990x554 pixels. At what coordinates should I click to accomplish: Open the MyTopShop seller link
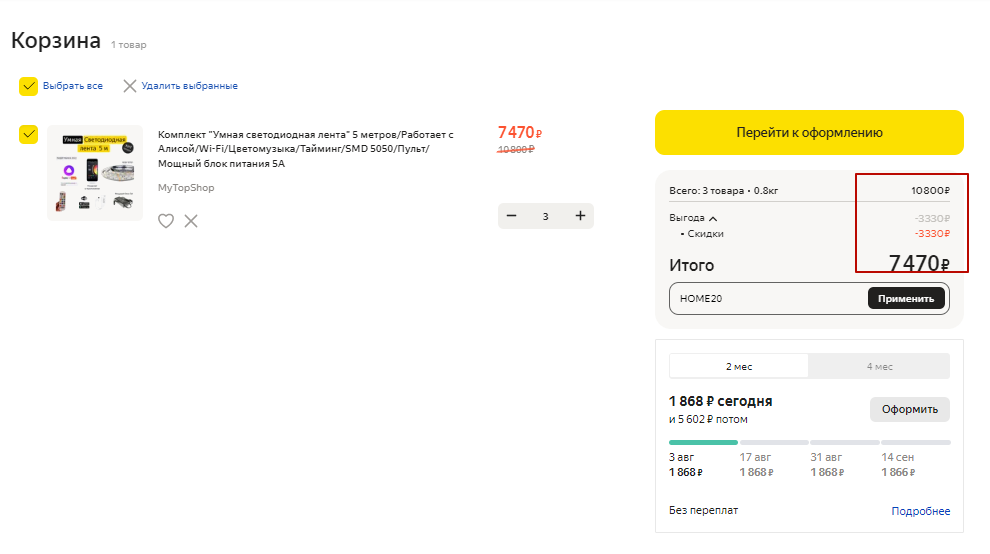pos(186,188)
